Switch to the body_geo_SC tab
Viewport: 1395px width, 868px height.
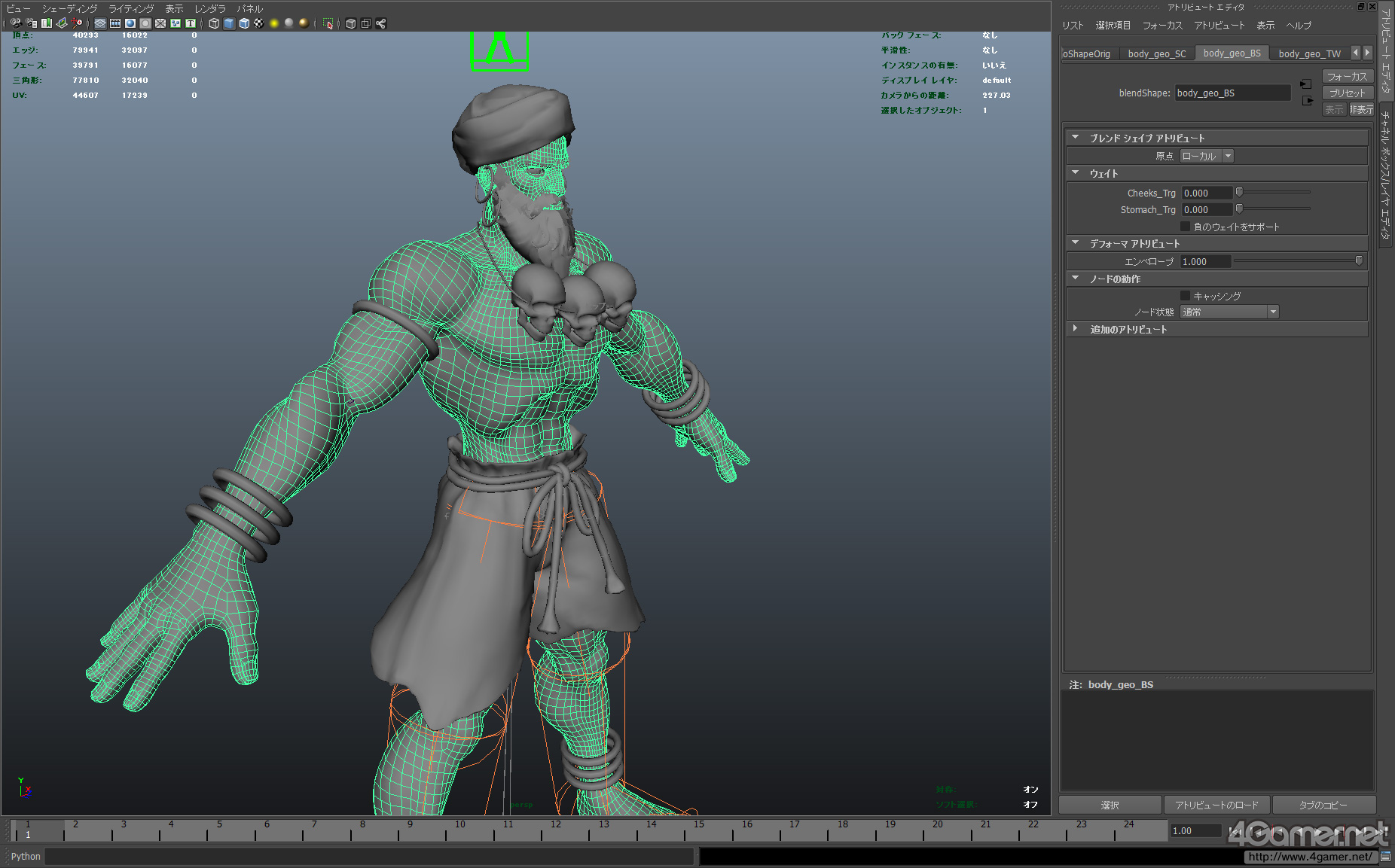tap(1156, 53)
